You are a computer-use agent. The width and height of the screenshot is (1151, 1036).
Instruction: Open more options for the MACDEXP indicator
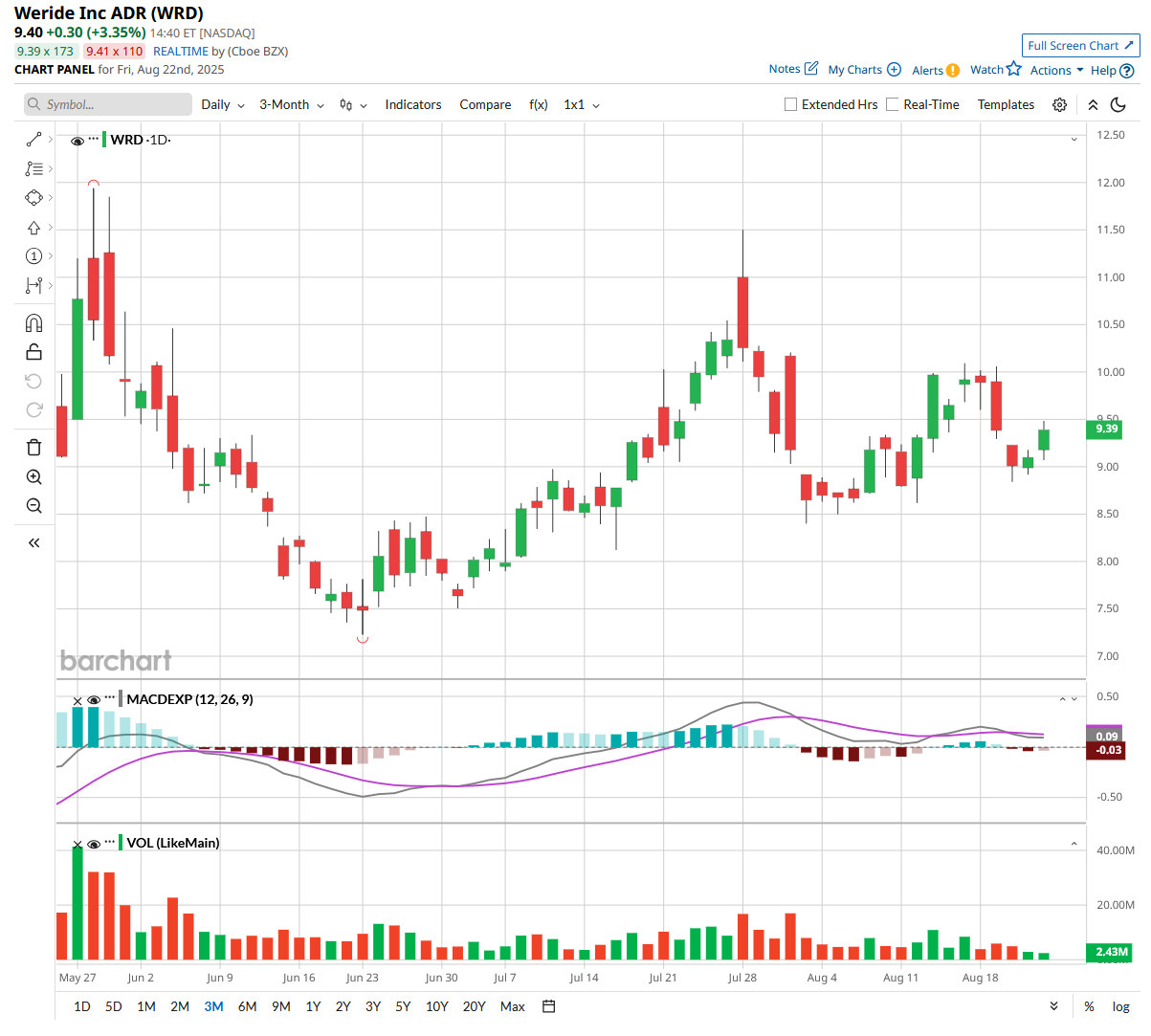pyautogui.click(x=110, y=699)
